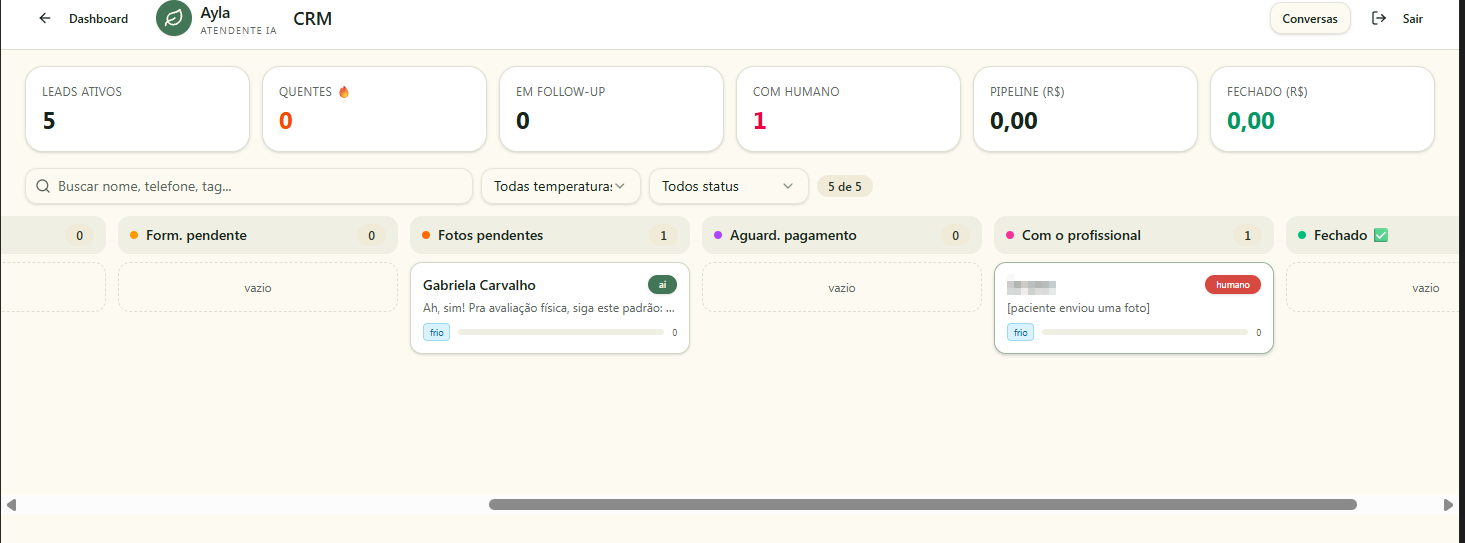Click the '5 de 5' results counter

coord(845,186)
